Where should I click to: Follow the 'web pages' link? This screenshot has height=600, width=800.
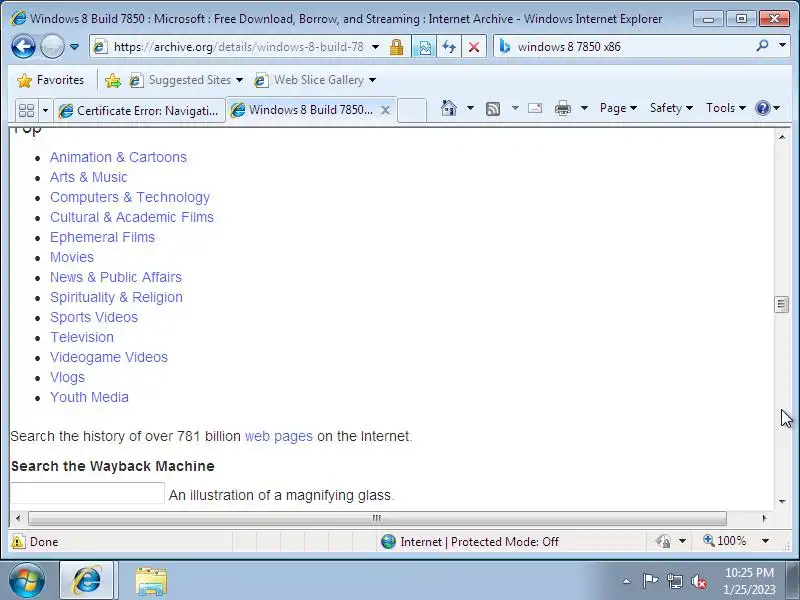[279, 436]
